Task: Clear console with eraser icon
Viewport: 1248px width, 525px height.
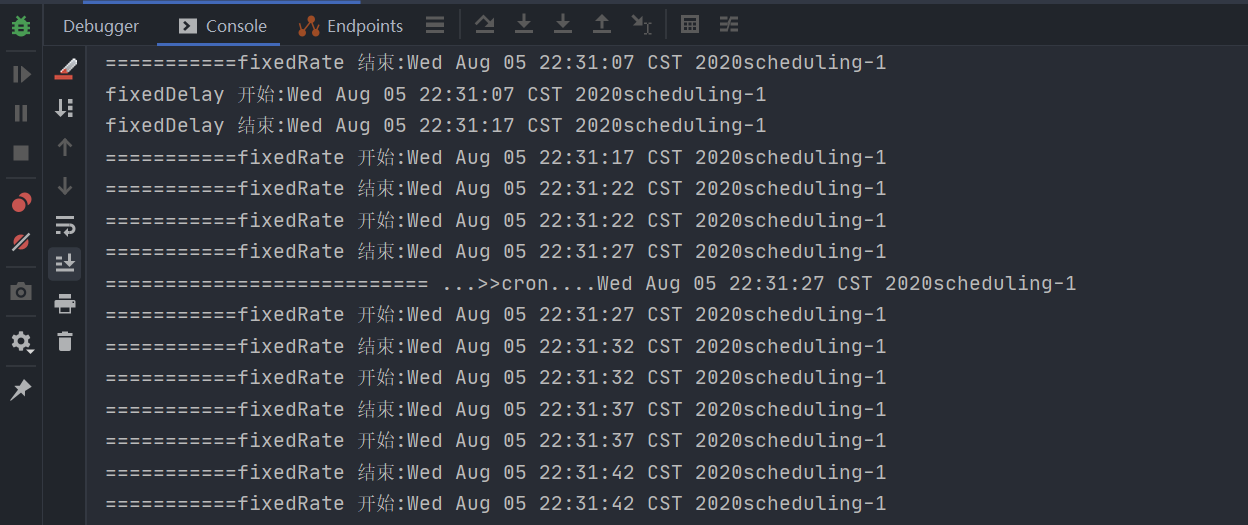Action: tap(65, 69)
